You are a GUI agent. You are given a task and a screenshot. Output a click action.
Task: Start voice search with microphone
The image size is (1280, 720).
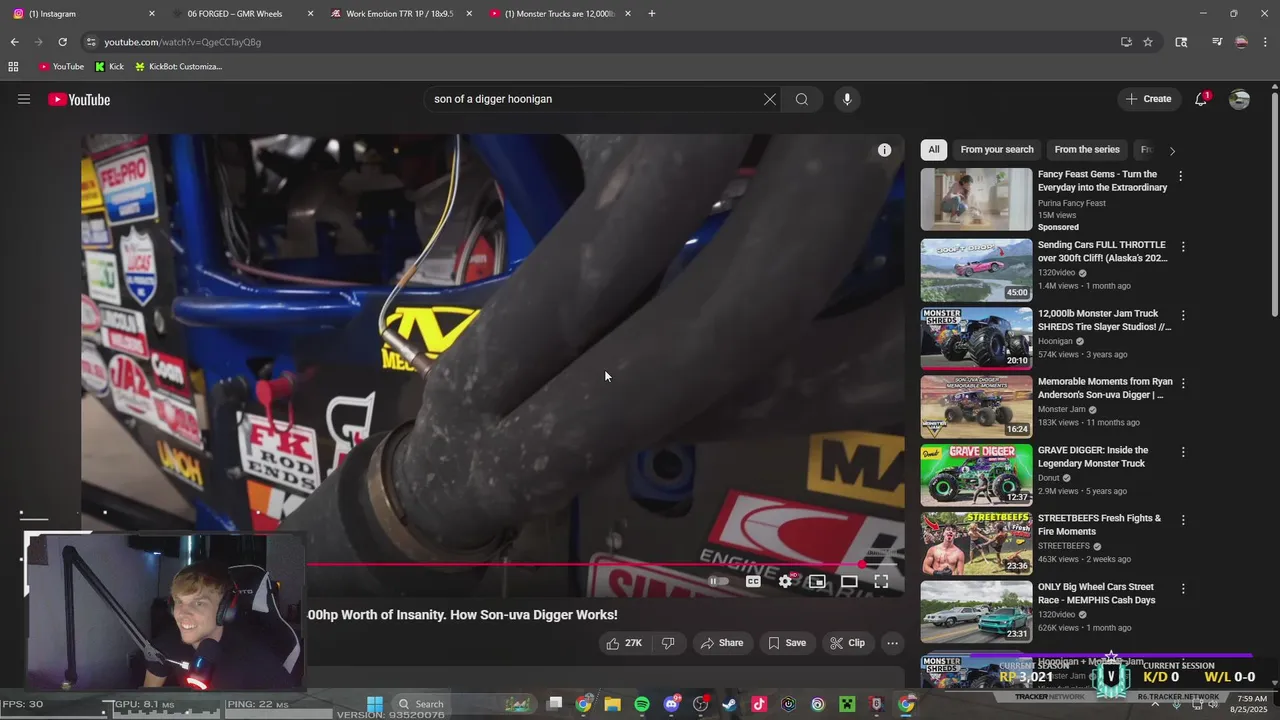(847, 99)
